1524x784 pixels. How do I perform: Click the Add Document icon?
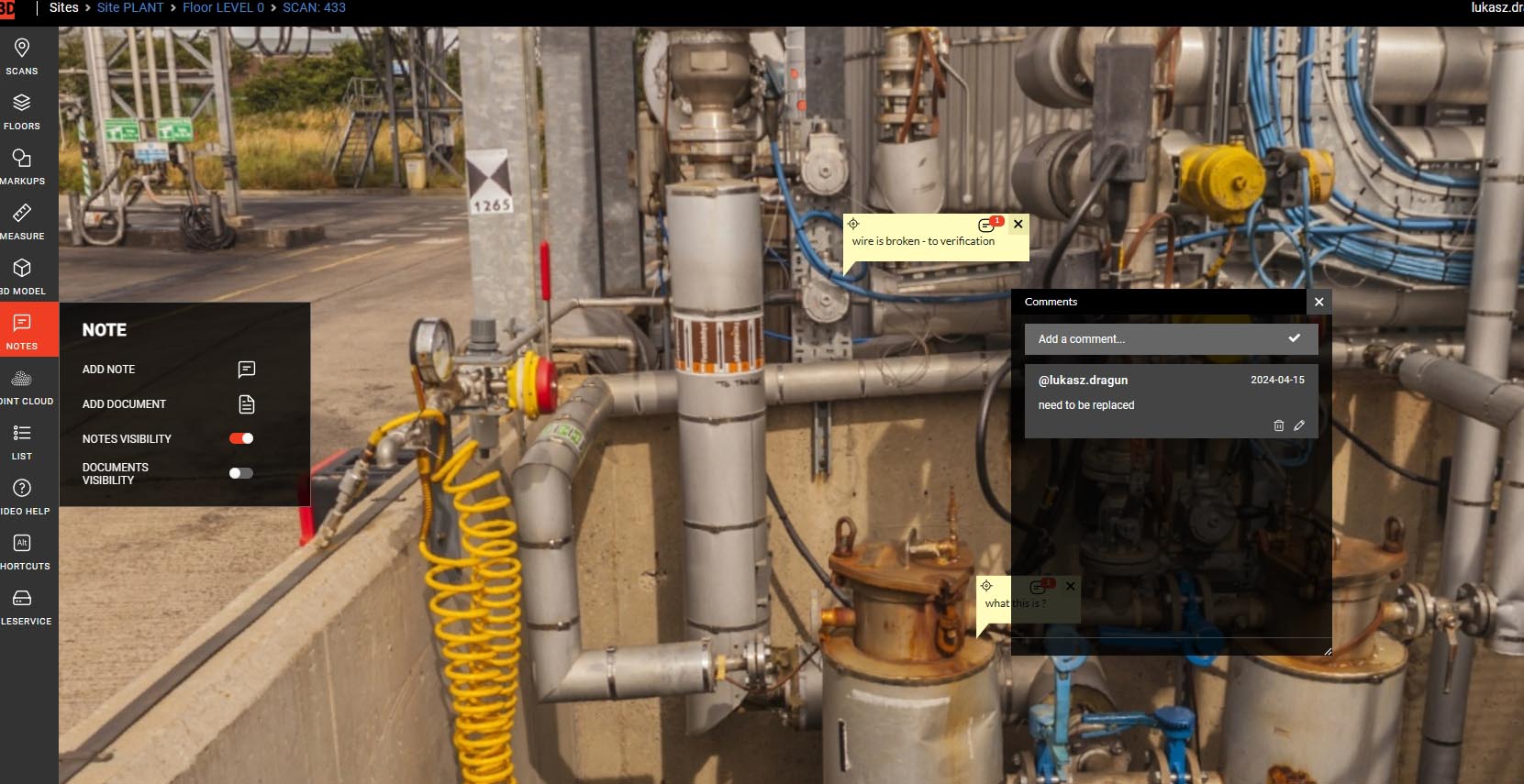coord(246,404)
